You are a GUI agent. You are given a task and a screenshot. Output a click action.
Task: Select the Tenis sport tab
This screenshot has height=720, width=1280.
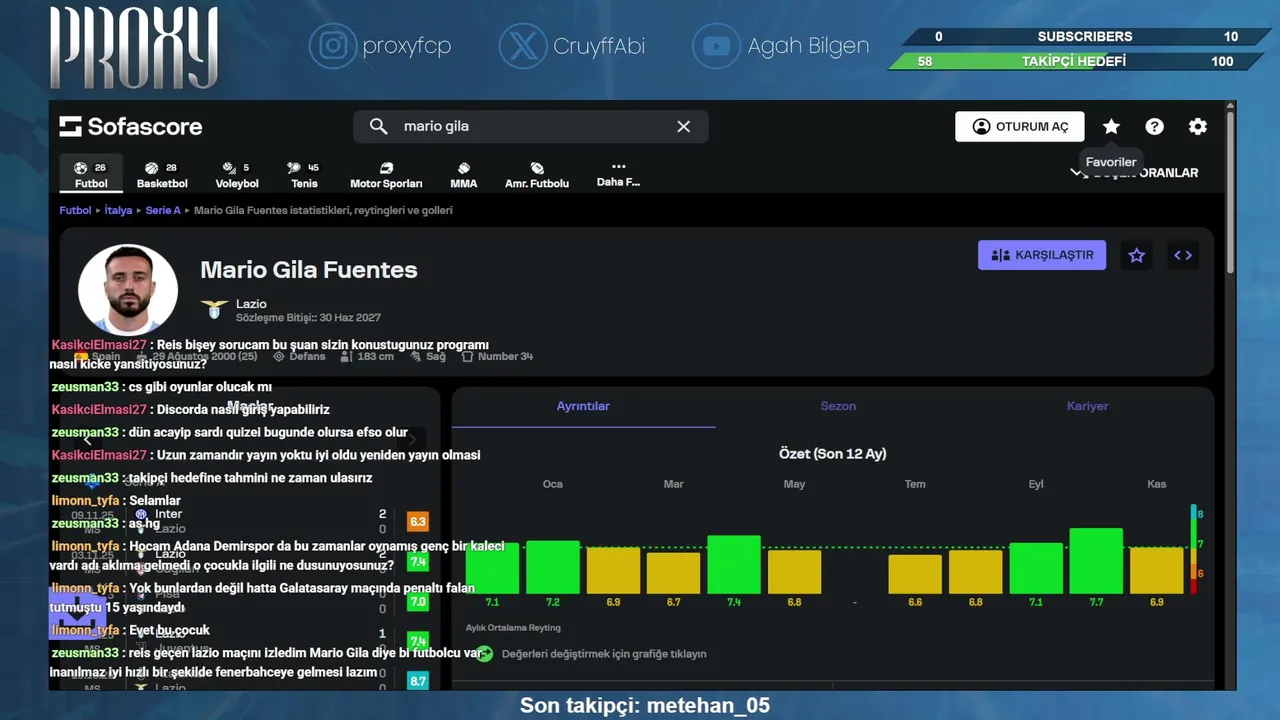[304, 174]
